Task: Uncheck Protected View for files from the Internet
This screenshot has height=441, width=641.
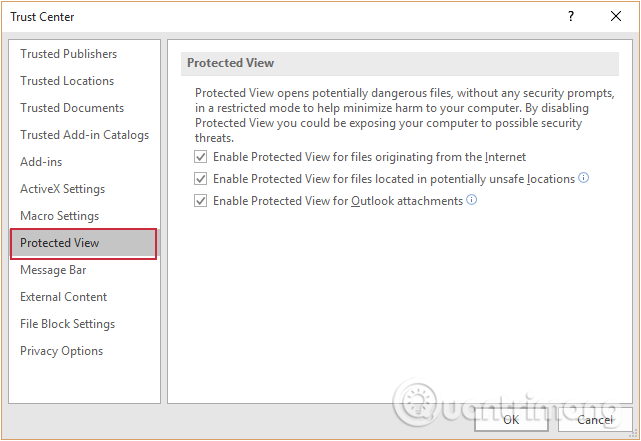Action: [200, 157]
